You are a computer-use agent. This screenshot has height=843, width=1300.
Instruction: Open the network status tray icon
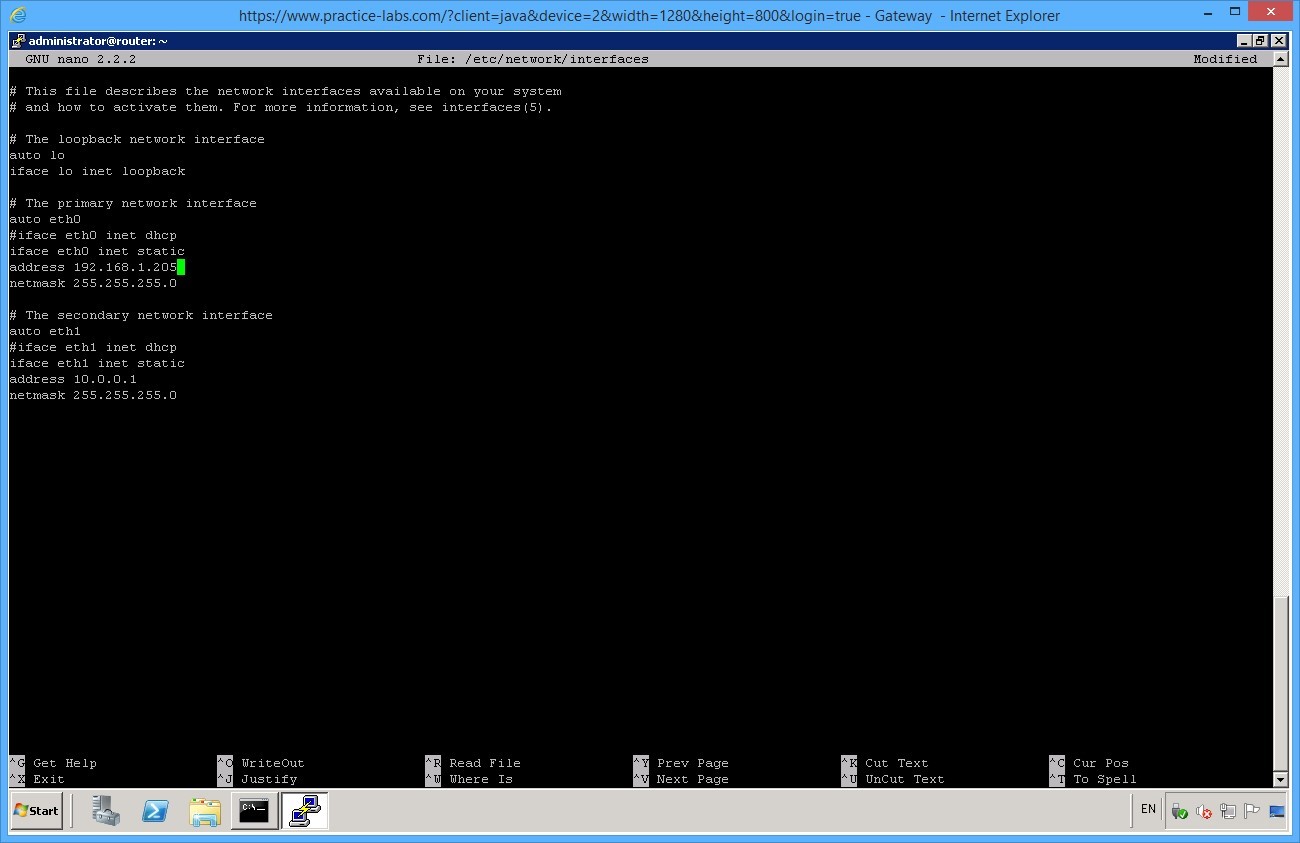point(1229,811)
